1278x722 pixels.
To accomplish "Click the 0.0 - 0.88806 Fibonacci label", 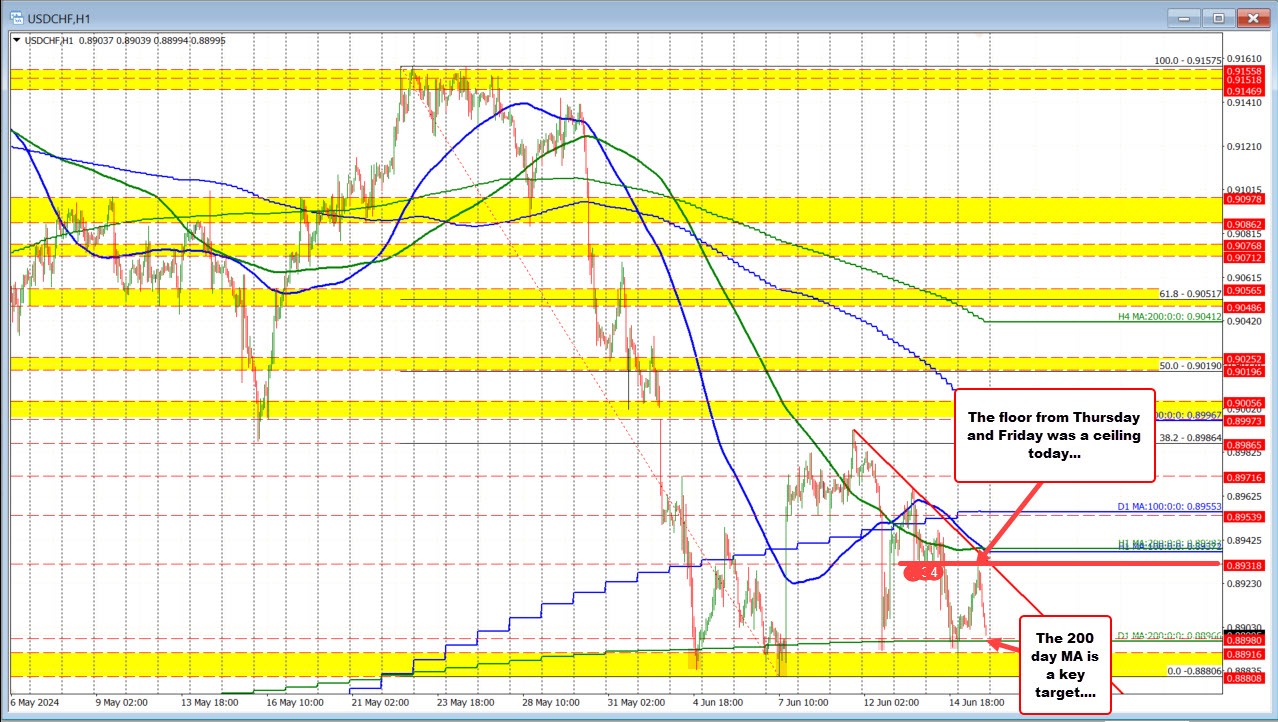I will (1194, 671).
